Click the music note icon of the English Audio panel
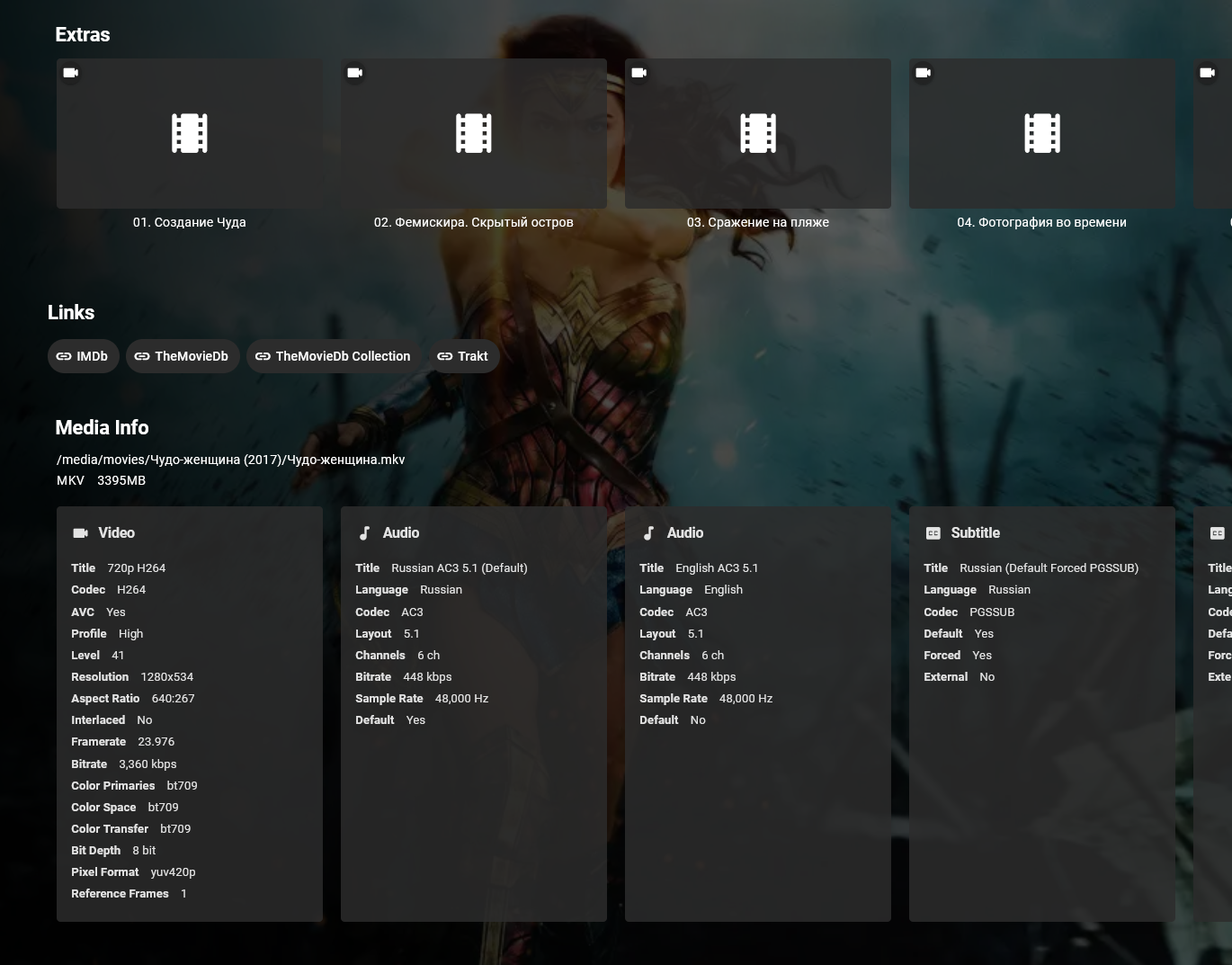 pos(648,533)
